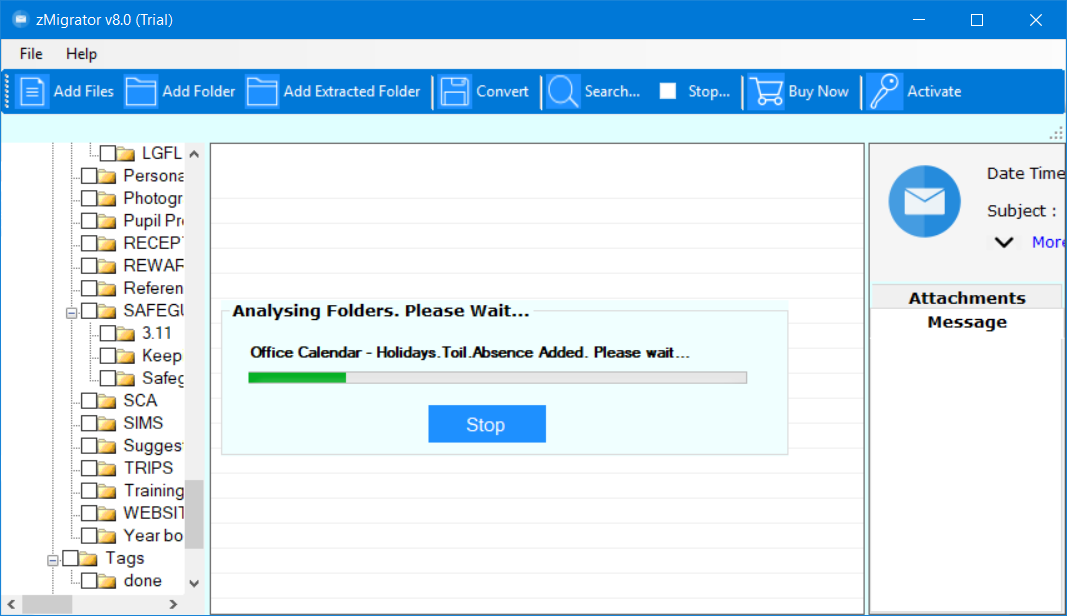Click the Buy Now label
Viewport: 1067px width, 616px height.
(819, 91)
